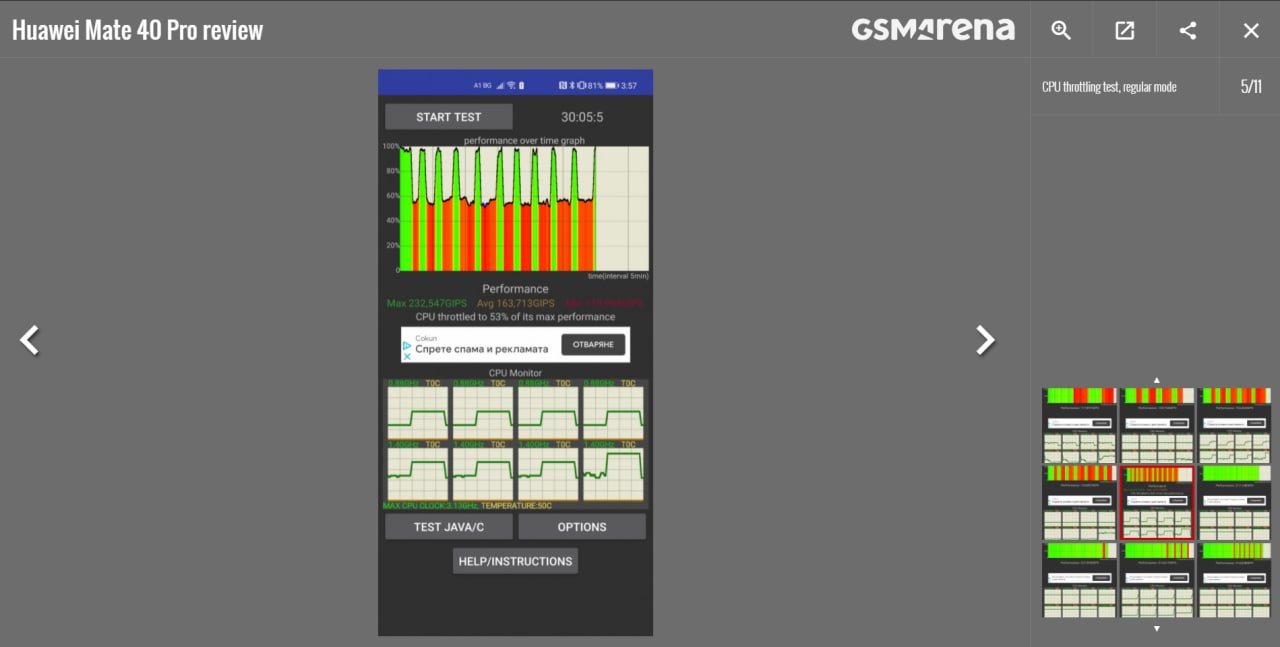The width and height of the screenshot is (1280, 647).
Task: Click the Bluetooth icon in phone status bar
Action: (572, 85)
